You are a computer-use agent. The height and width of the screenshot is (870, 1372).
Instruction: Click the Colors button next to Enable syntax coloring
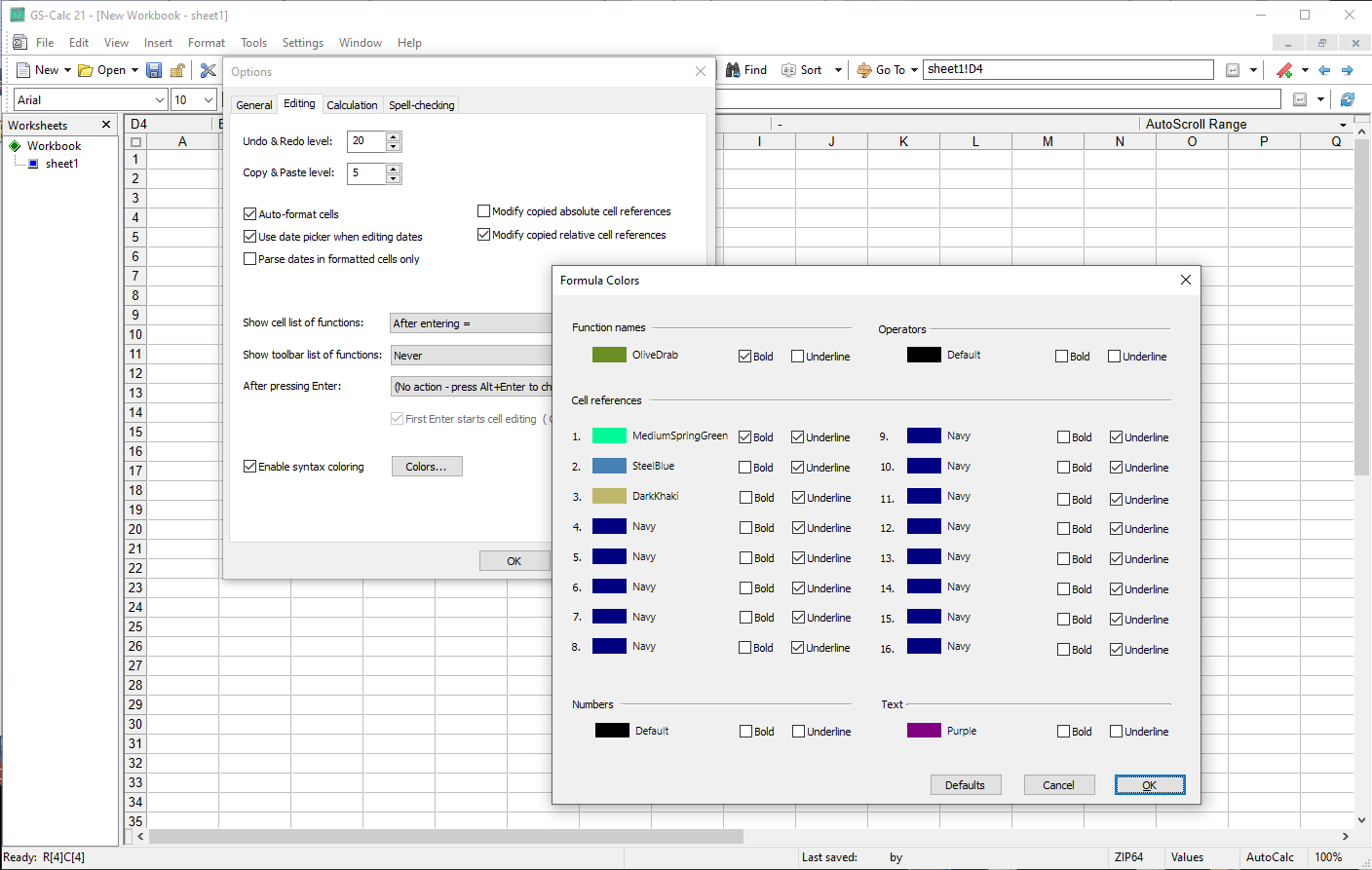pyautogui.click(x=427, y=466)
